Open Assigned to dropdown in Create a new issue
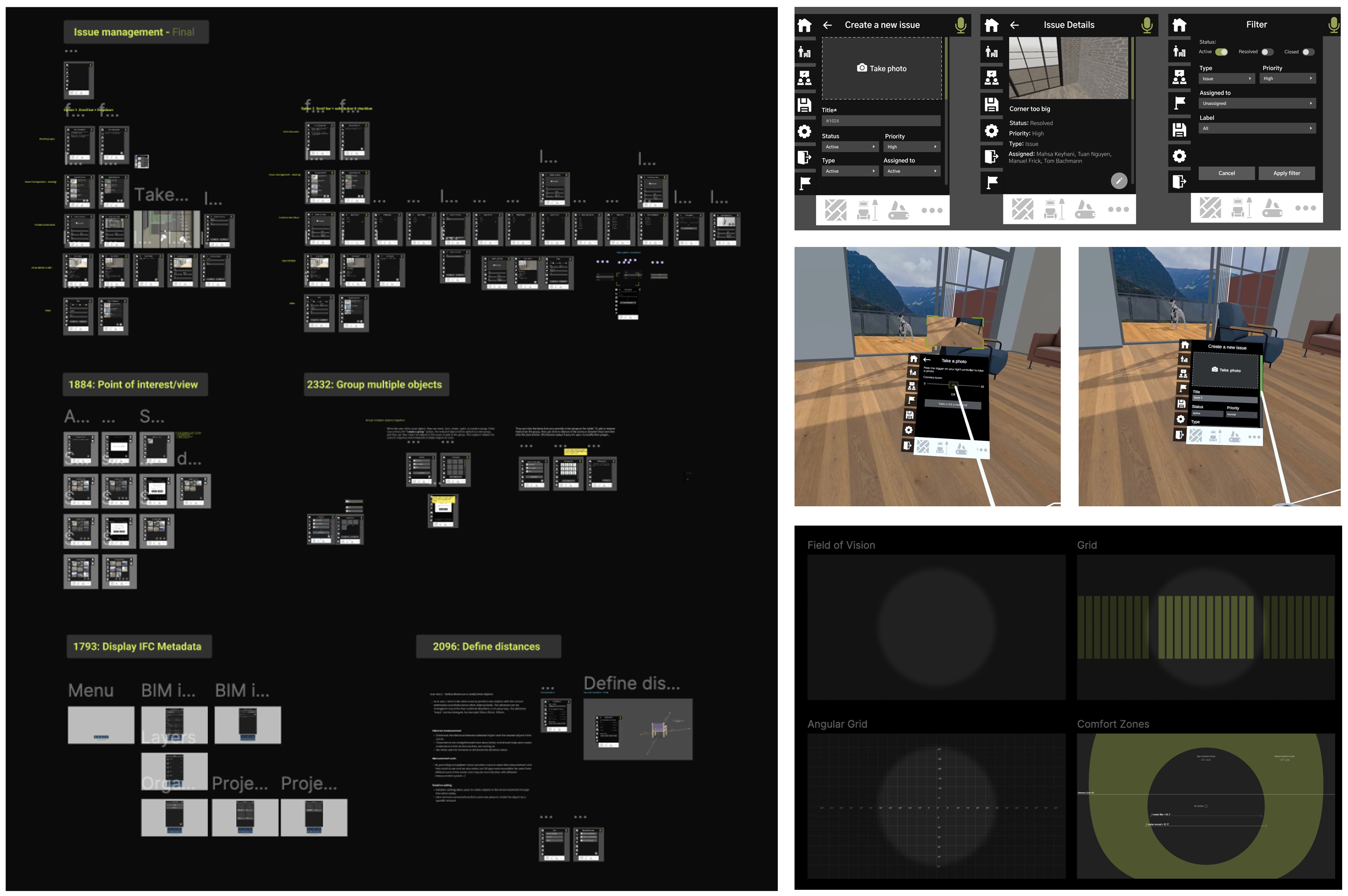Screen dimensions: 1348x896 tap(911, 171)
